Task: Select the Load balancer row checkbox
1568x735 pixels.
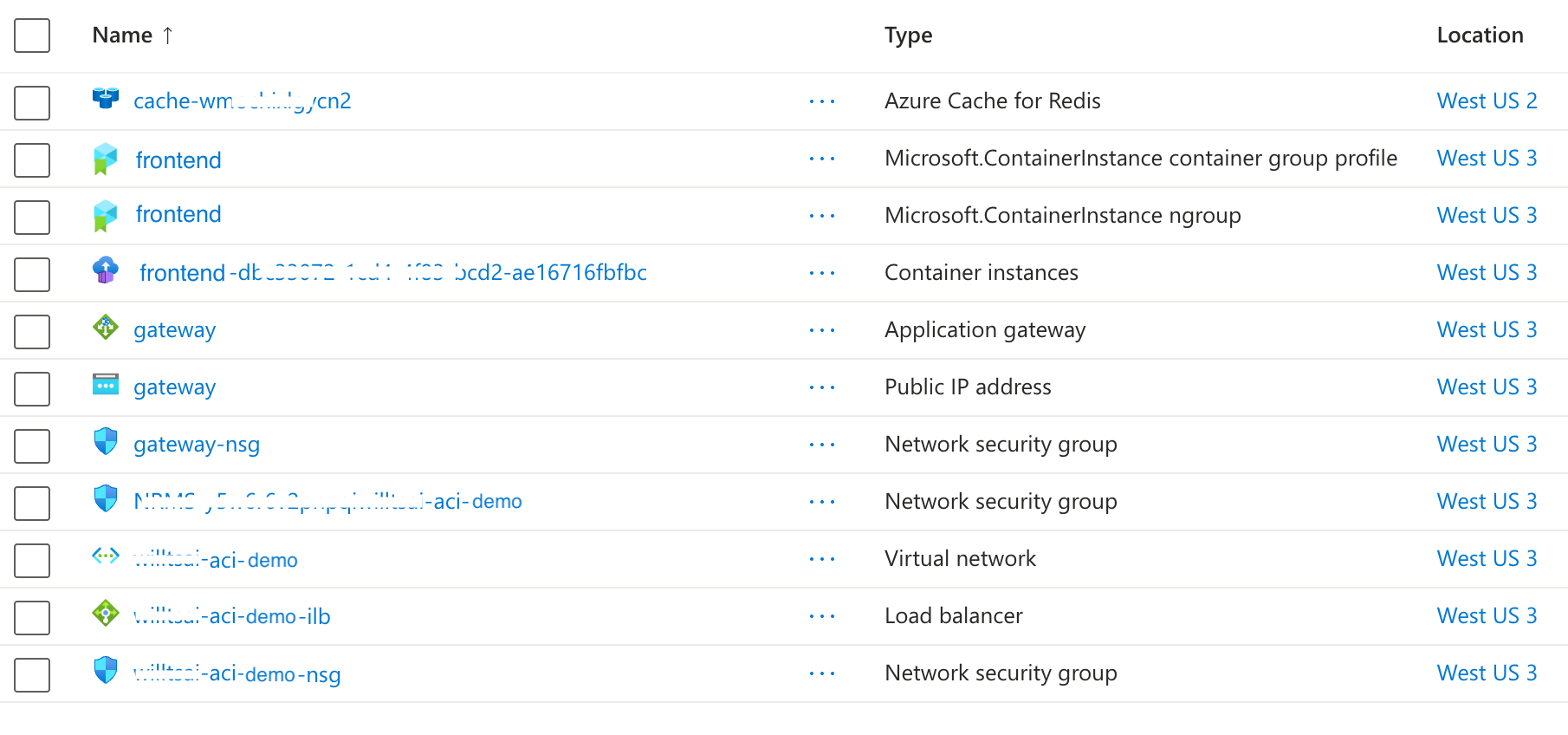Action: (x=32, y=618)
